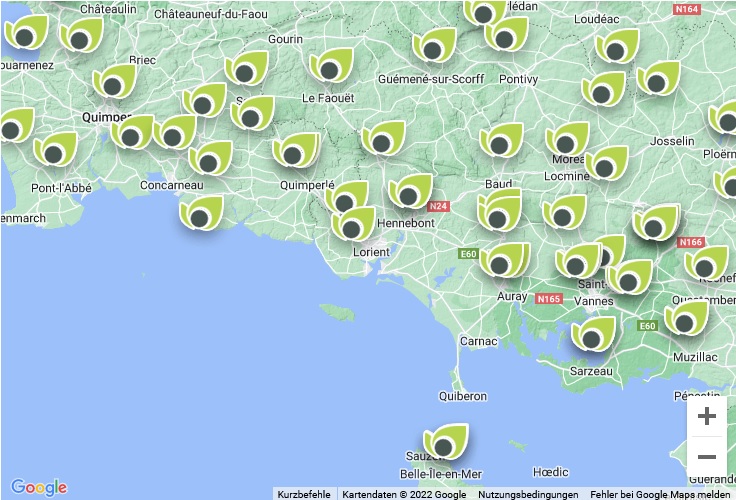736x500 pixels.
Task: Open the marker above Muzillac
Action: coord(685,321)
